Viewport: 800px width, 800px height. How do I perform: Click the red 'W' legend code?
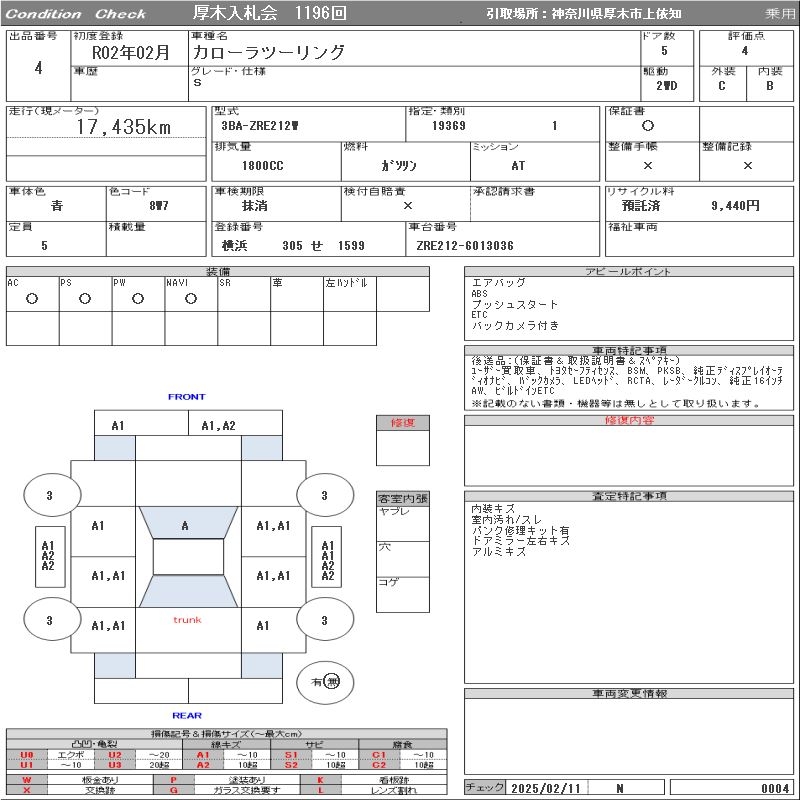point(27,780)
